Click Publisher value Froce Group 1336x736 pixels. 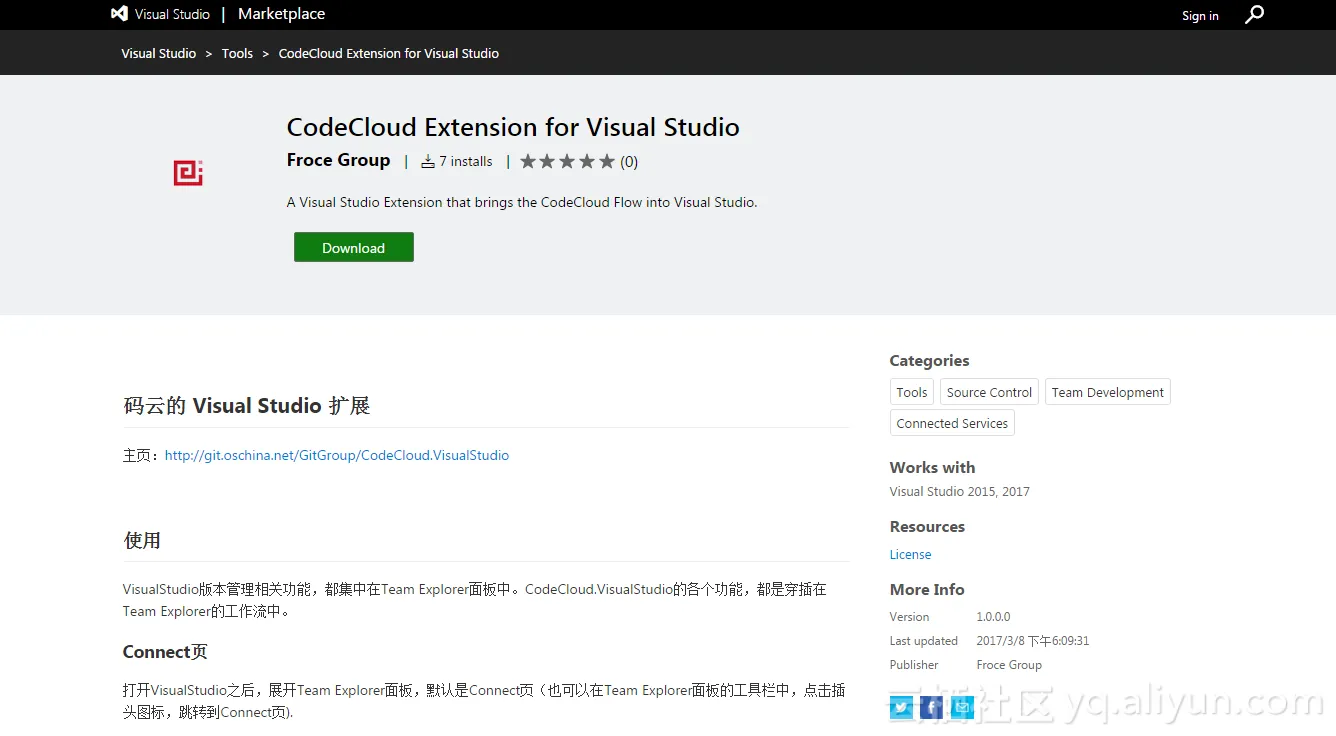click(x=1009, y=665)
